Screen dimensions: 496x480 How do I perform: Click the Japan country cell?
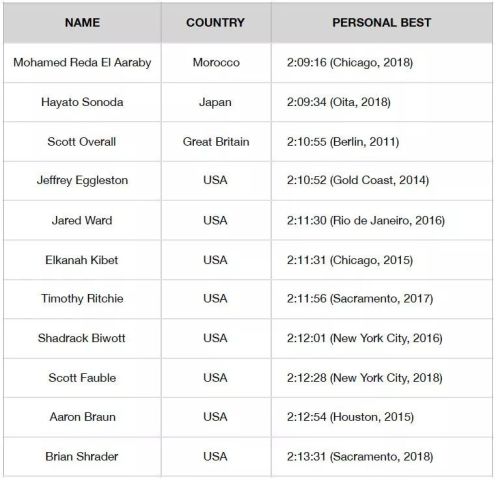(215, 102)
